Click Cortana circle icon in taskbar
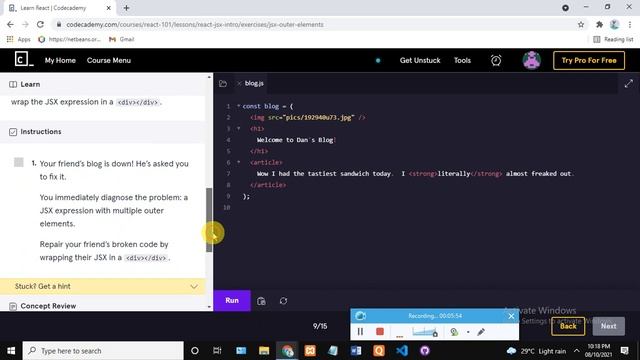 195,351
